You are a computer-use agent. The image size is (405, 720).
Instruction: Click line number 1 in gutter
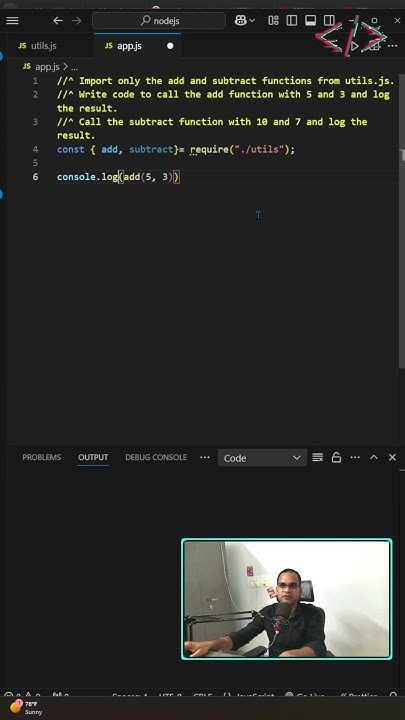point(35,81)
